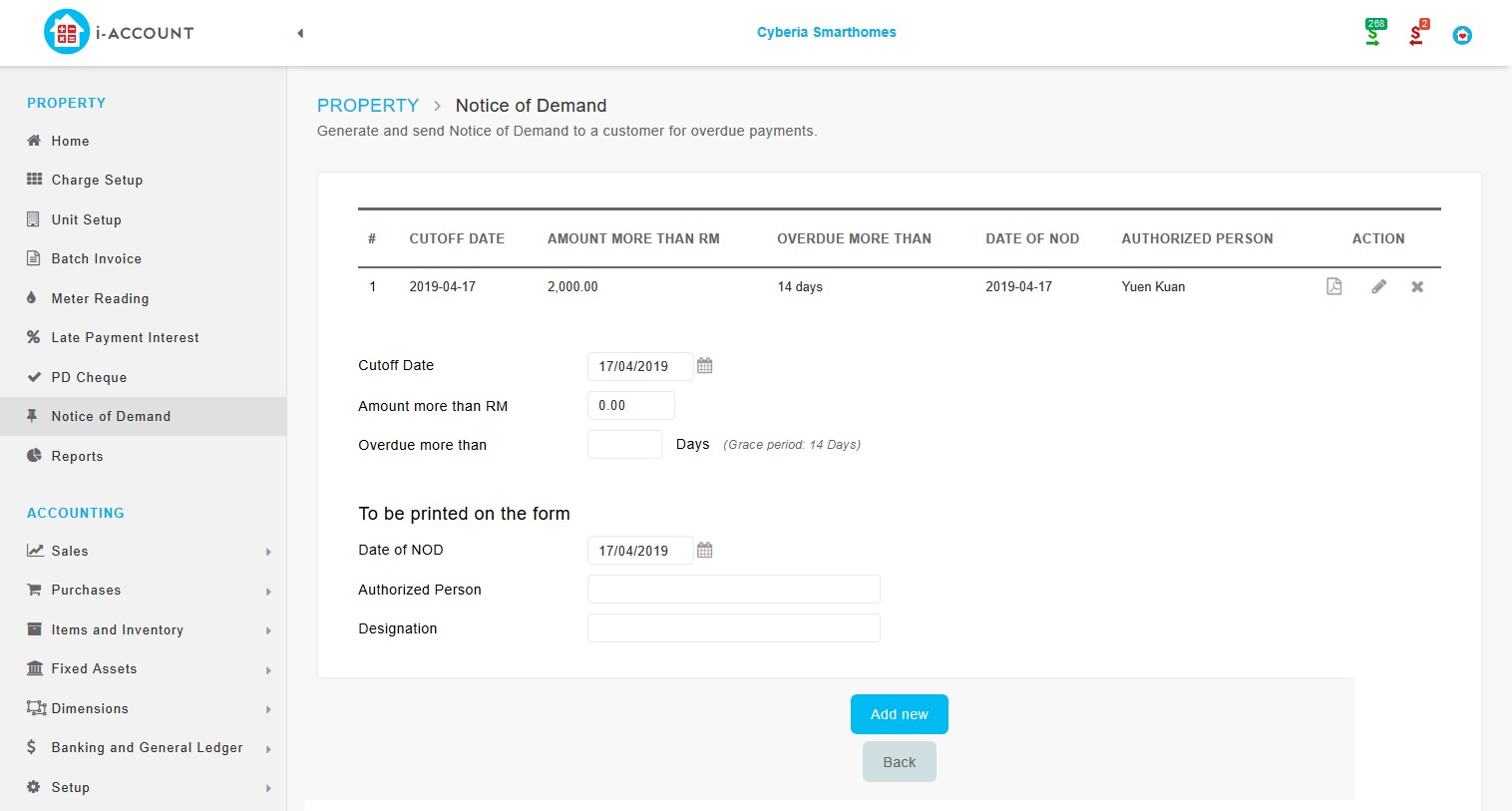Click the PROPERTY breadcrumb link
Viewport: 1512px width, 811px height.
click(367, 106)
